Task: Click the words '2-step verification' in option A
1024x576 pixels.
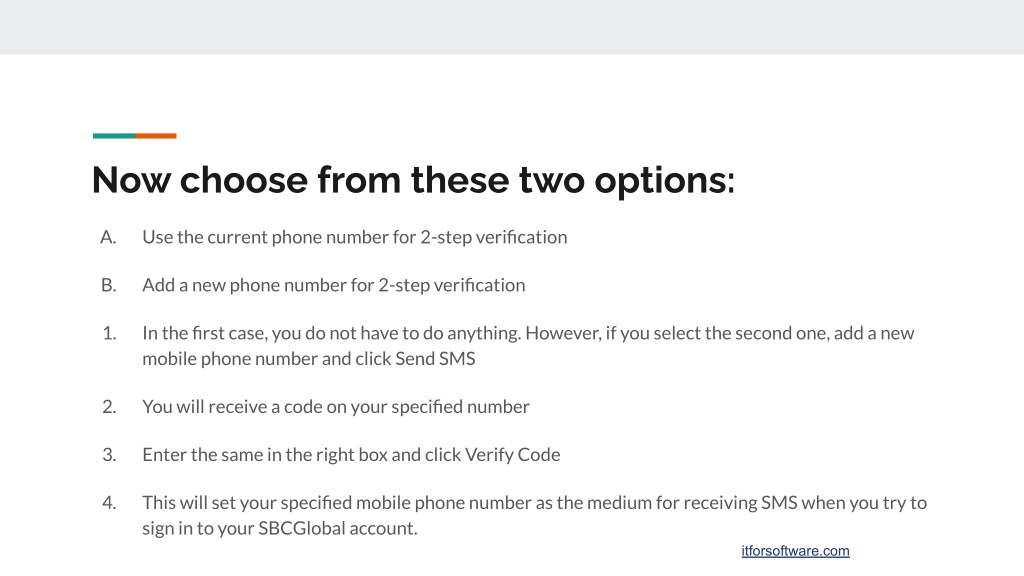Action: (x=494, y=237)
